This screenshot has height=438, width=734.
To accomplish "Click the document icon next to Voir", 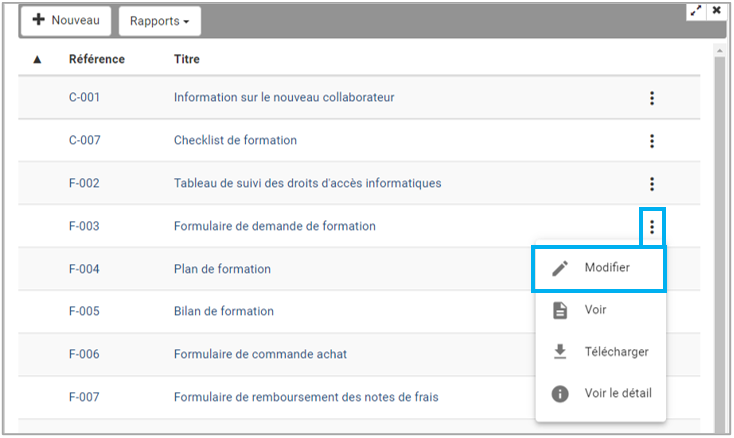I will [561, 310].
